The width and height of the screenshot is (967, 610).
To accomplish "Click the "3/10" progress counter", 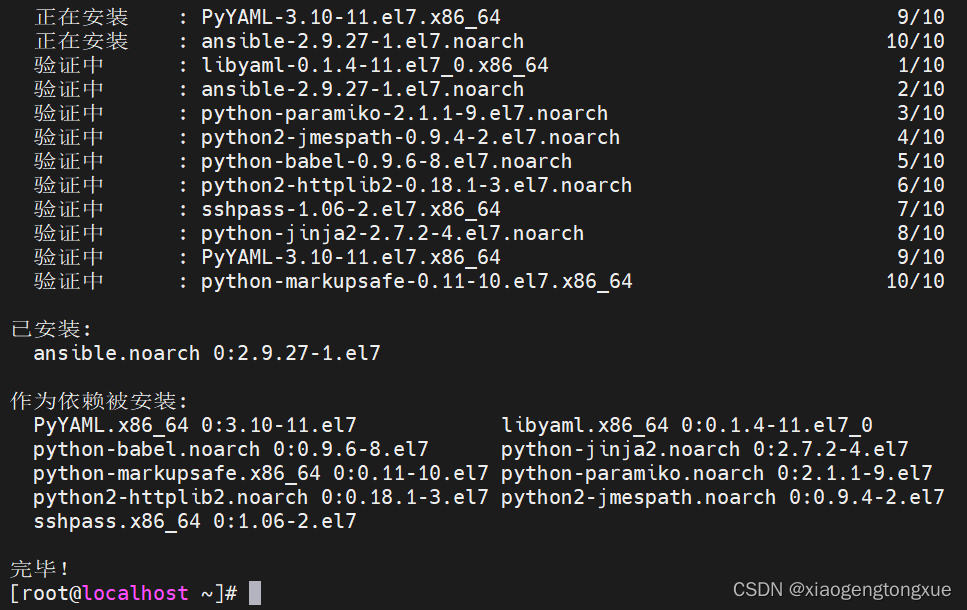I will pyautogui.click(x=921, y=113).
